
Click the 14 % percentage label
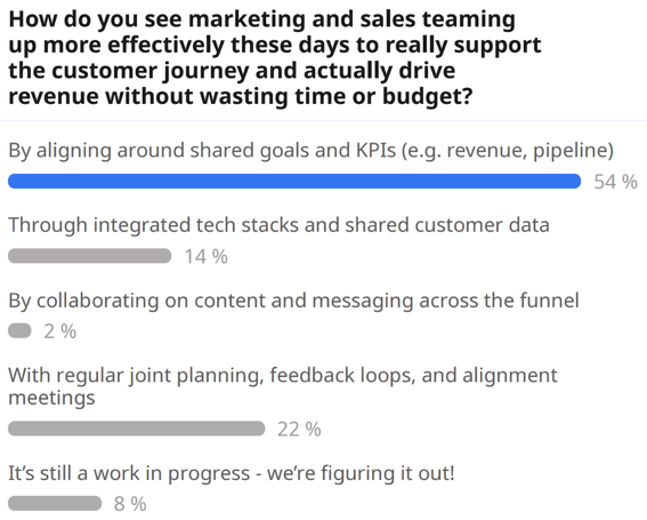click(x=205, y=257)
